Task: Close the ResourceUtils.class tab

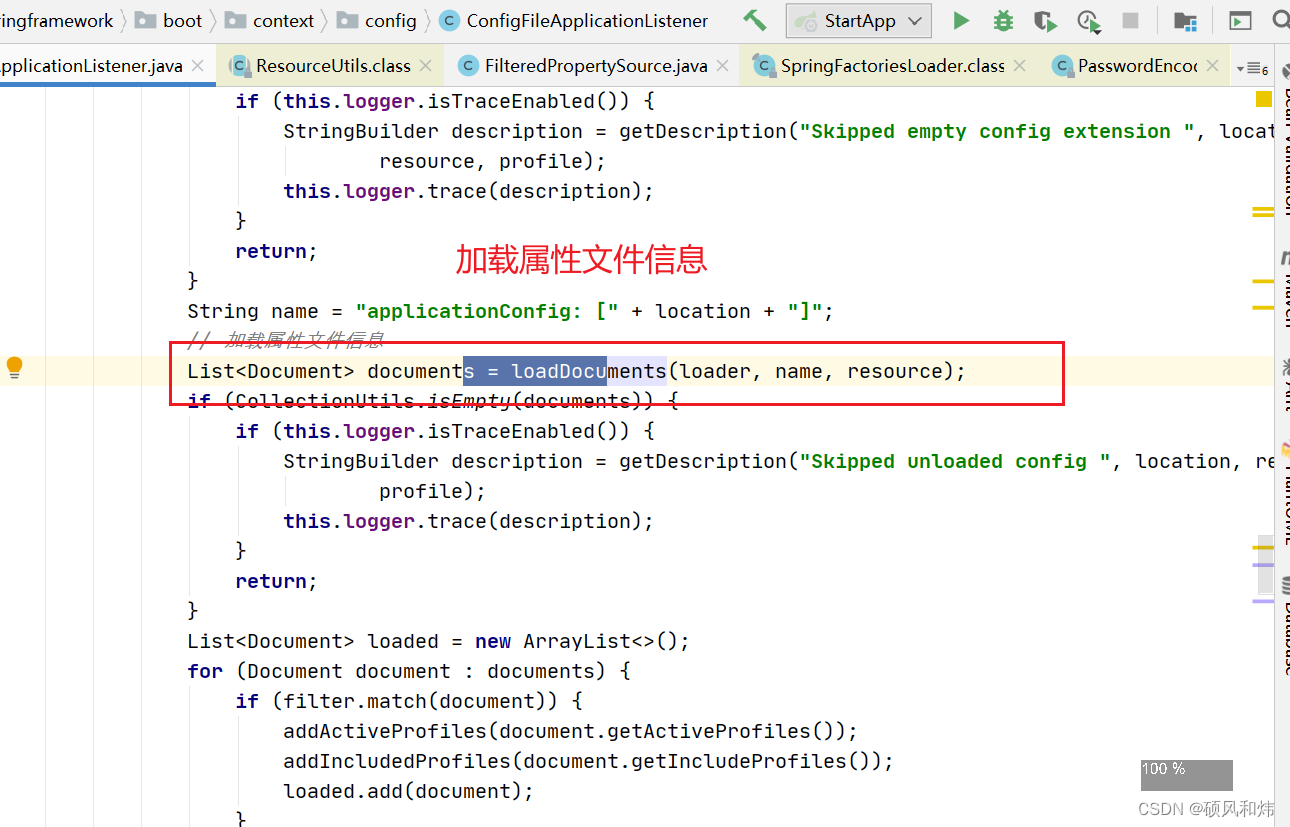Action: pos(426,66)
